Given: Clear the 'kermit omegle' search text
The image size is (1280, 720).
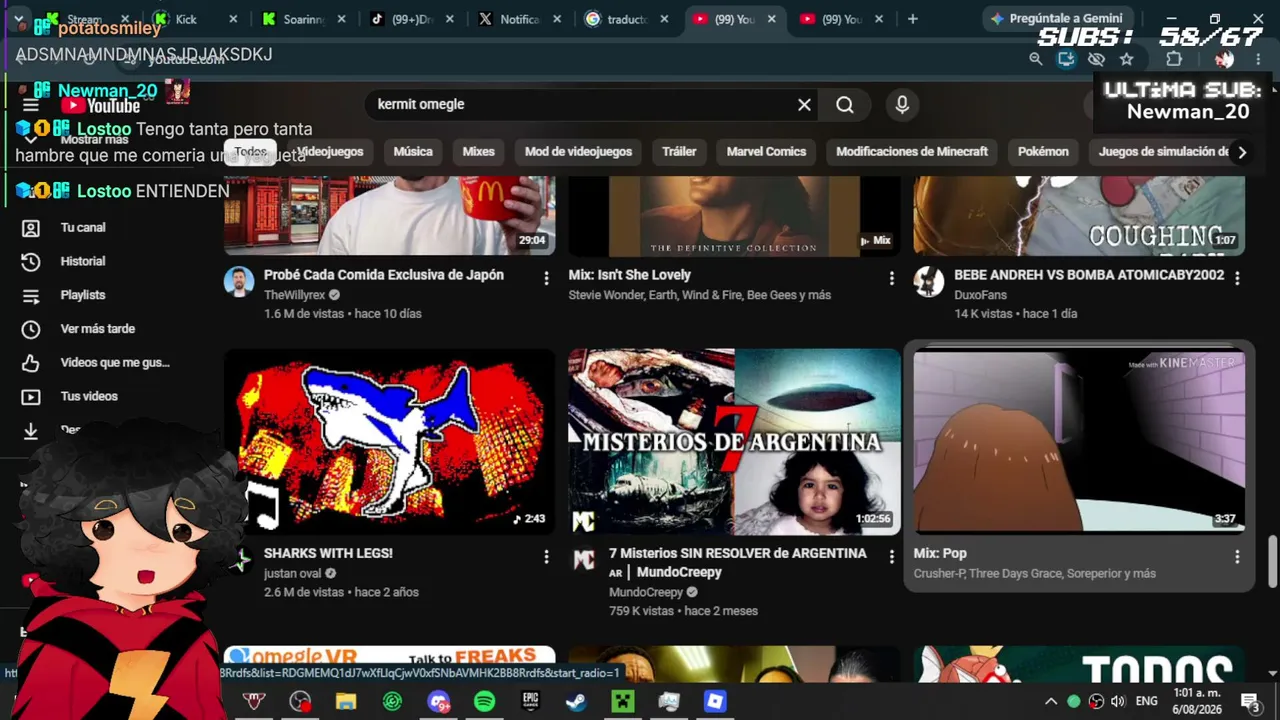Looking at the screenshot, I should [x=804, y=104].
